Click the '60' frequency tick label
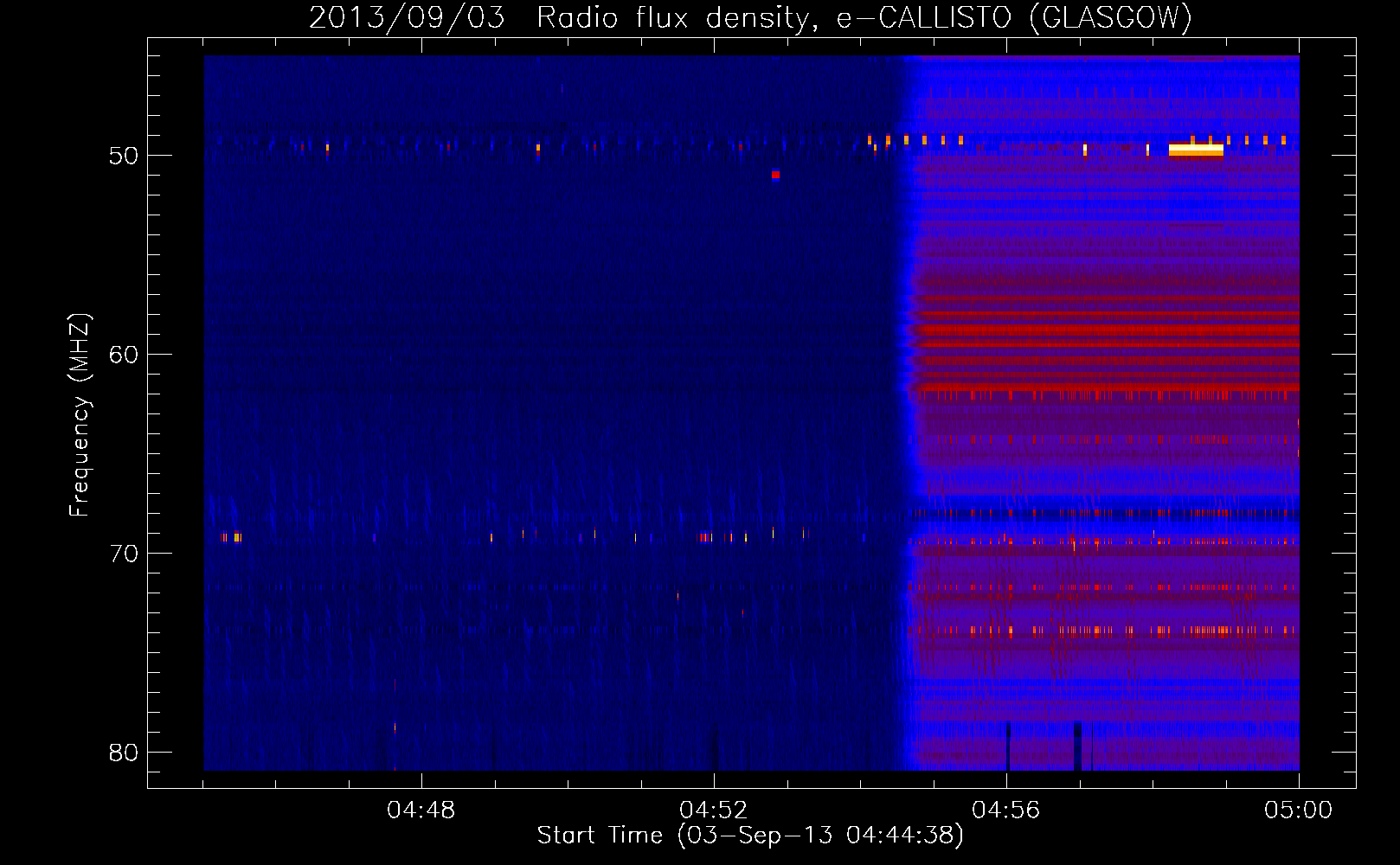Screen dimensions: 1400x865 [124, 355]
